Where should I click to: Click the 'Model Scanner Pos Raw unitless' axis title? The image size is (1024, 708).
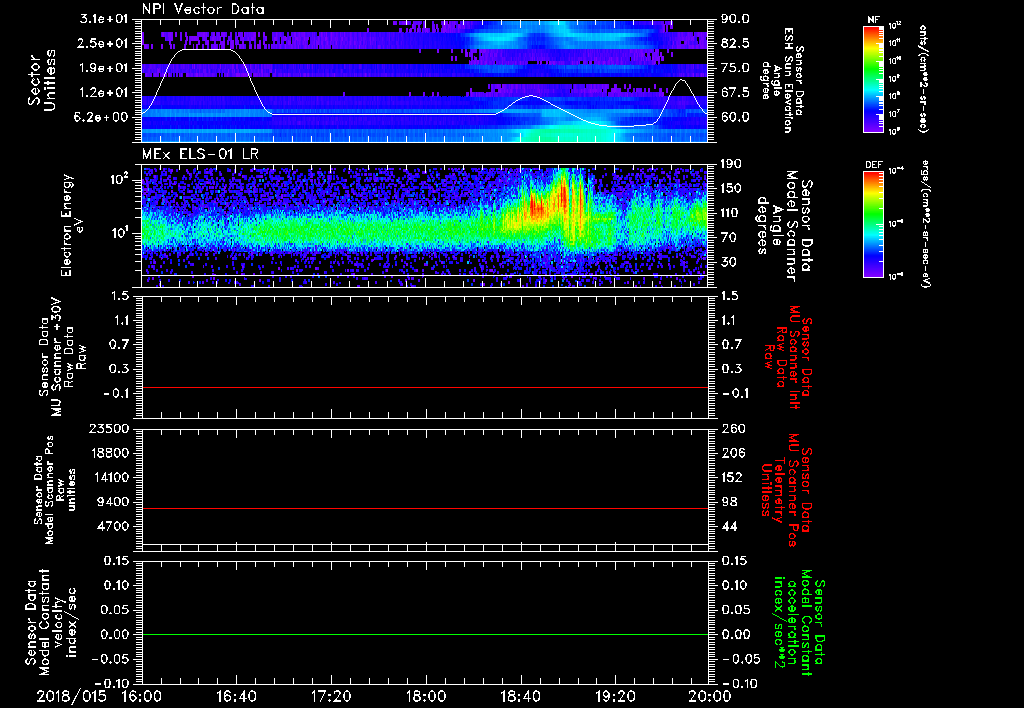coord(56,489)
